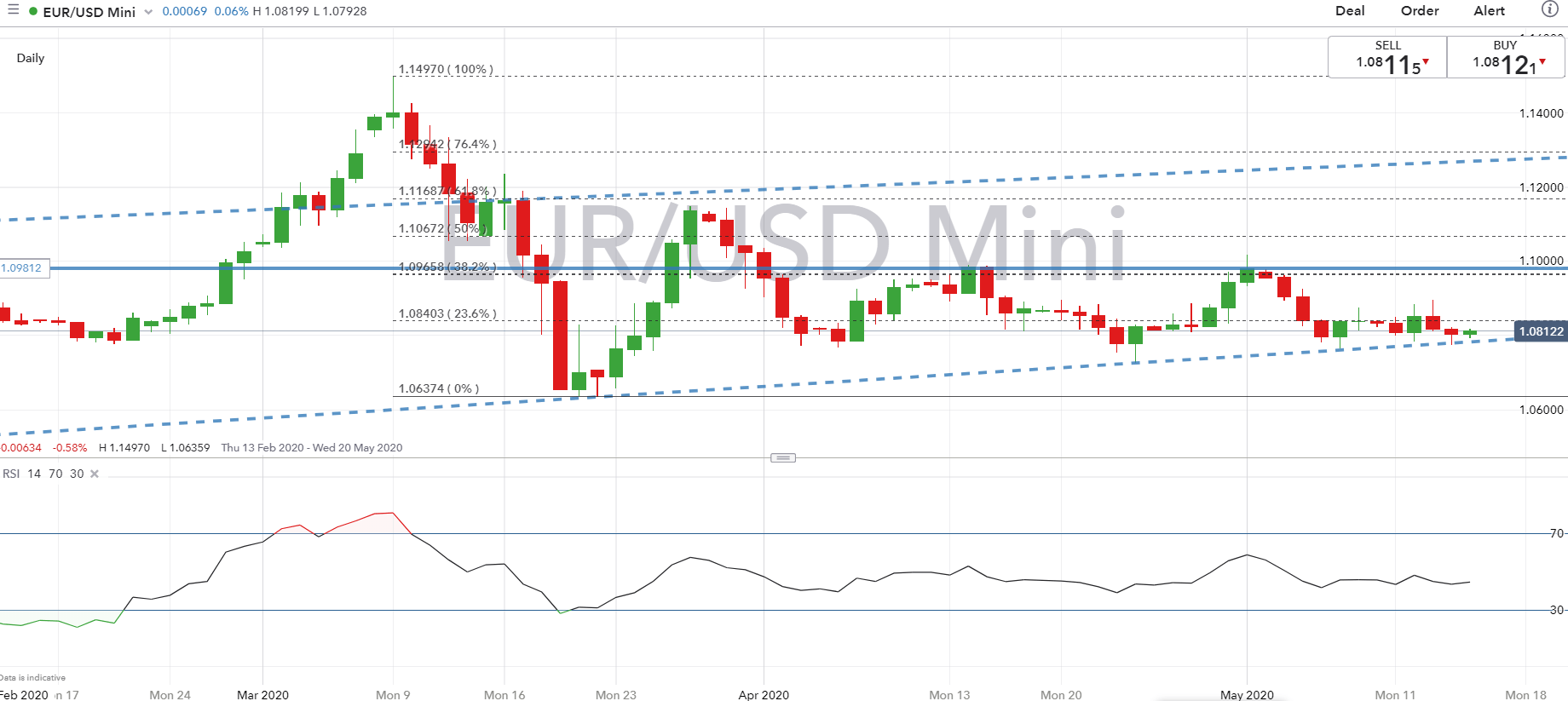Click the May 2020 date on the time axis
The height and width of the screenshot is (701, 1568).
pyautogui.click(x=1247, y=695)
